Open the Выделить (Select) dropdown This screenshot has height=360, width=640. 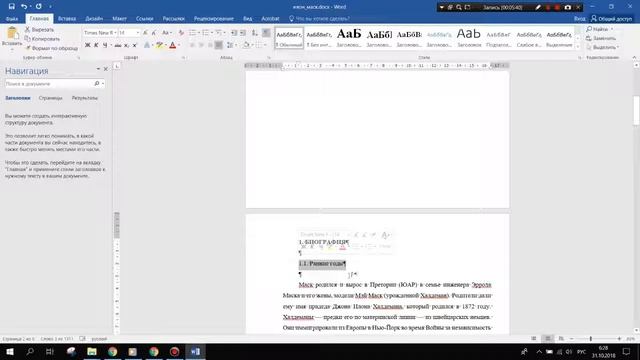(x=602, y=47)
